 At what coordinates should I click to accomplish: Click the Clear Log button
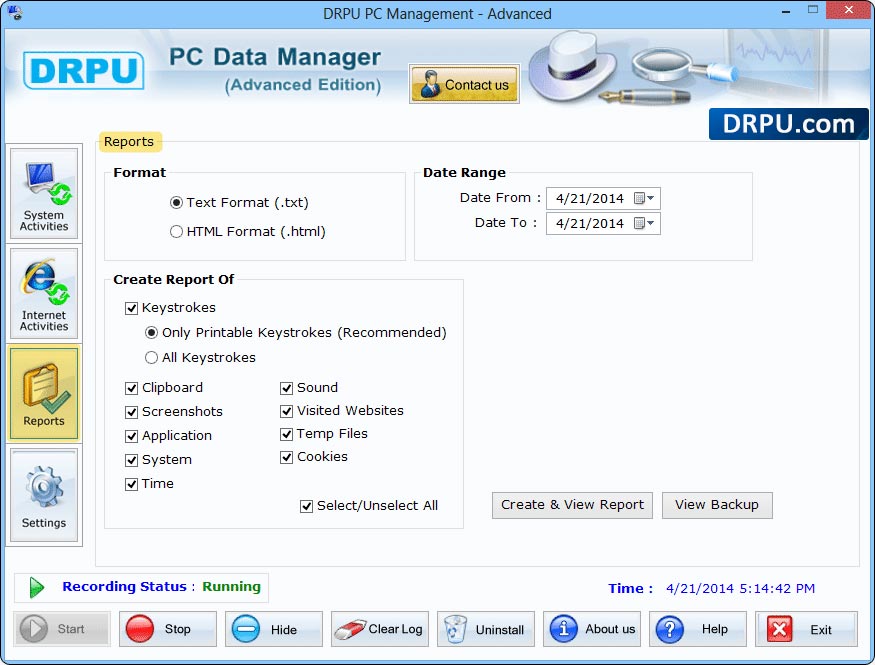click(379, 629)
